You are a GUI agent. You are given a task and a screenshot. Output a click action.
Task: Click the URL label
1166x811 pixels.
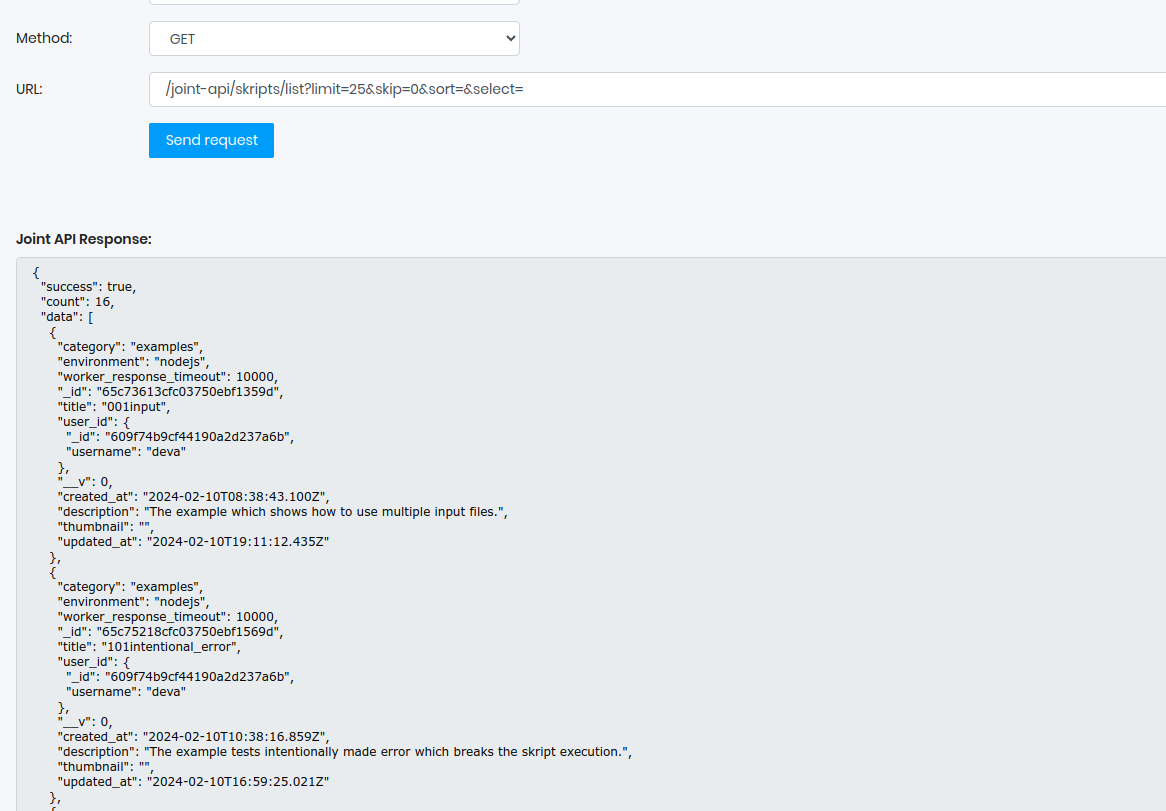(29, 89)
